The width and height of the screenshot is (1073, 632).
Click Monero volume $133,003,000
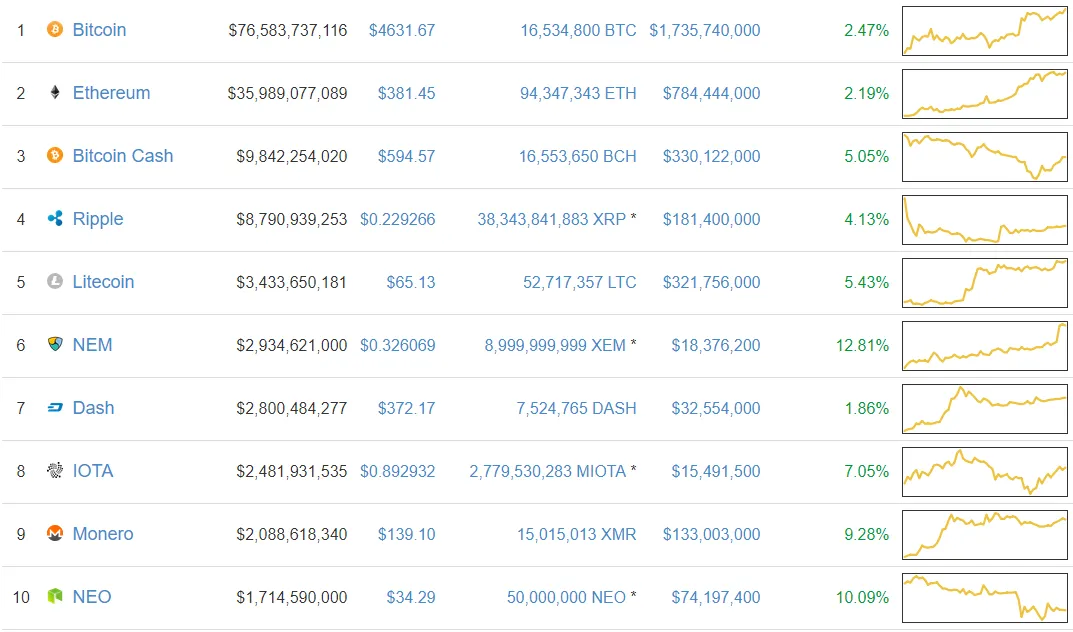[712, 534]
